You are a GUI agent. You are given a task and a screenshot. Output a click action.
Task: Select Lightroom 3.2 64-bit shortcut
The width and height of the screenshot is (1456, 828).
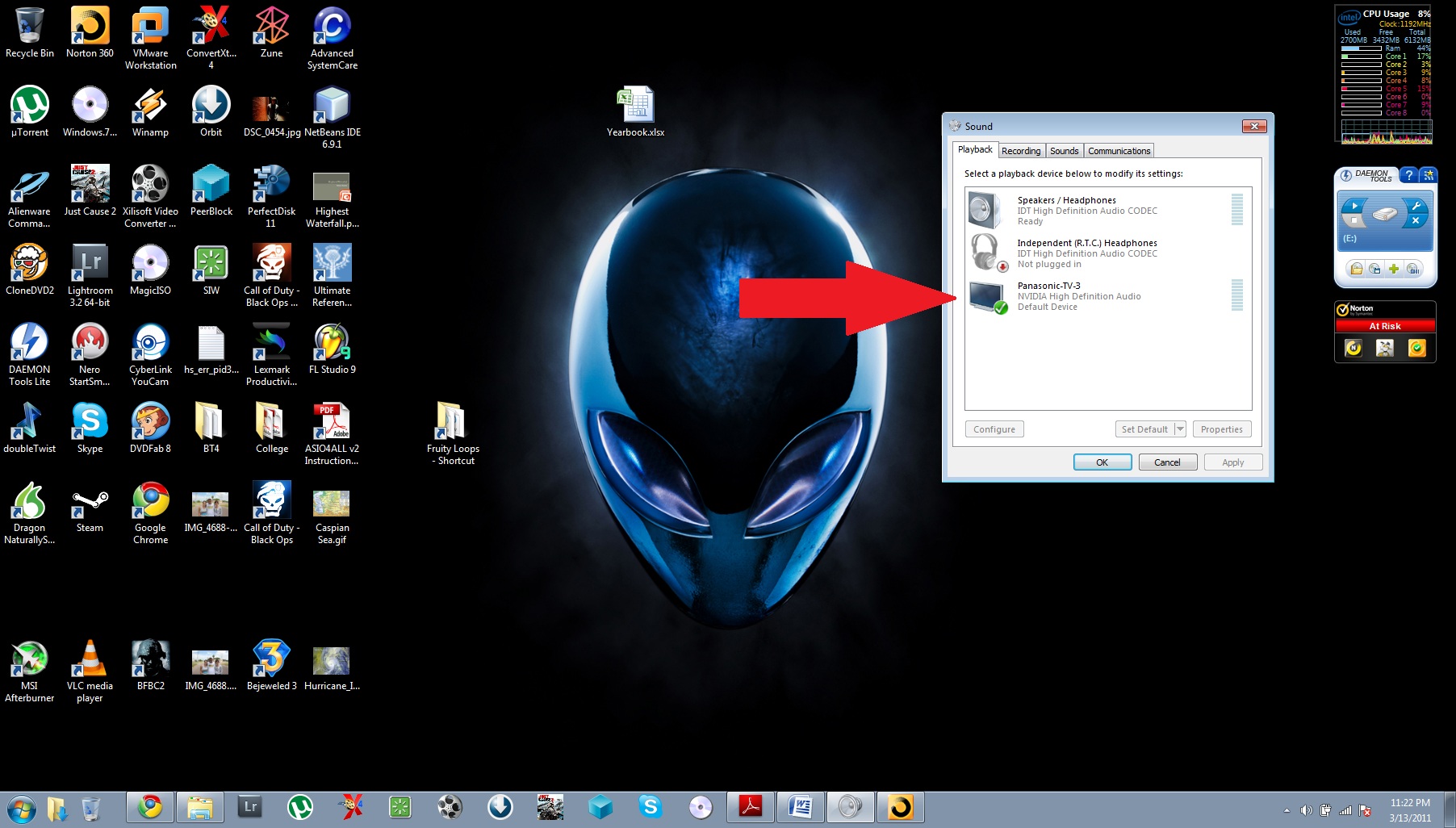pyautogui.click(x=90, y=276)
